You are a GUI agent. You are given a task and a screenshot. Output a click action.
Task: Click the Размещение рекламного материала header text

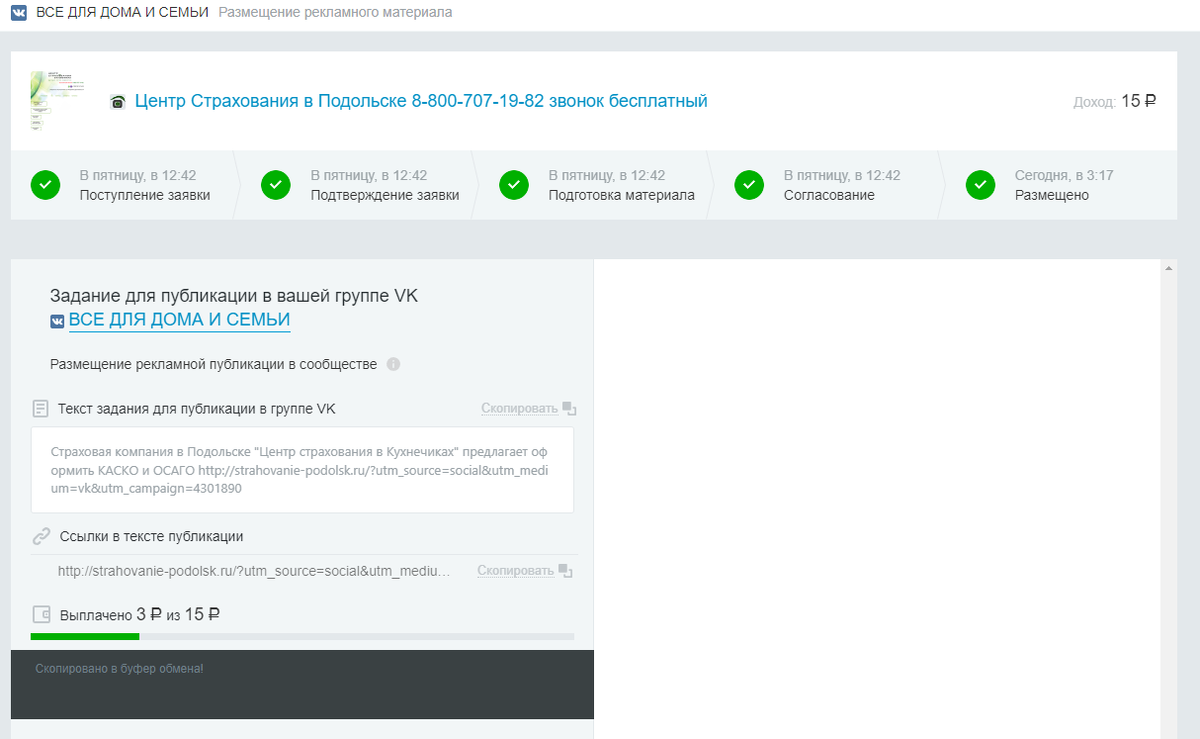click(x=335, y=13)
